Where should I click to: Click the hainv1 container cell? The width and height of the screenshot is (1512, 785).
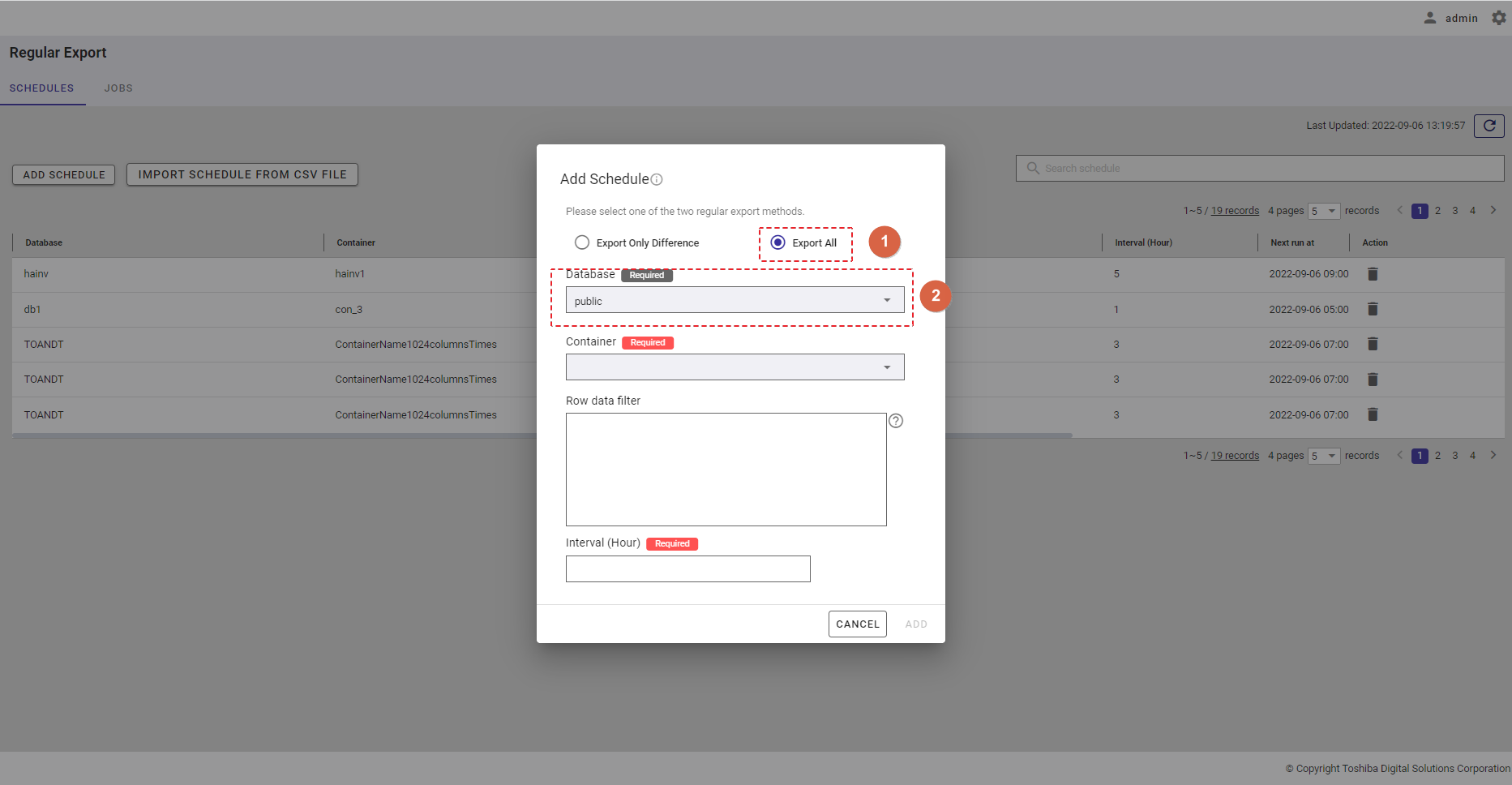point(350,274)
